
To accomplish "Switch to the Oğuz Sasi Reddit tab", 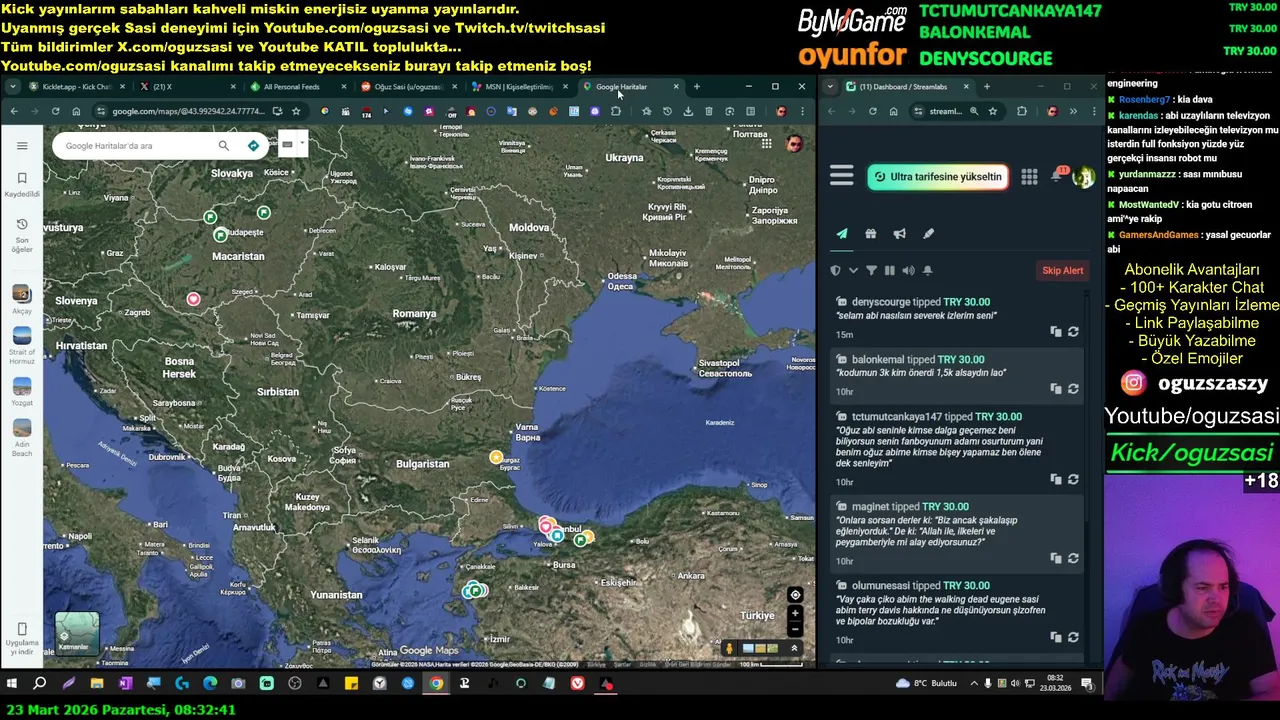I will 408,87.
